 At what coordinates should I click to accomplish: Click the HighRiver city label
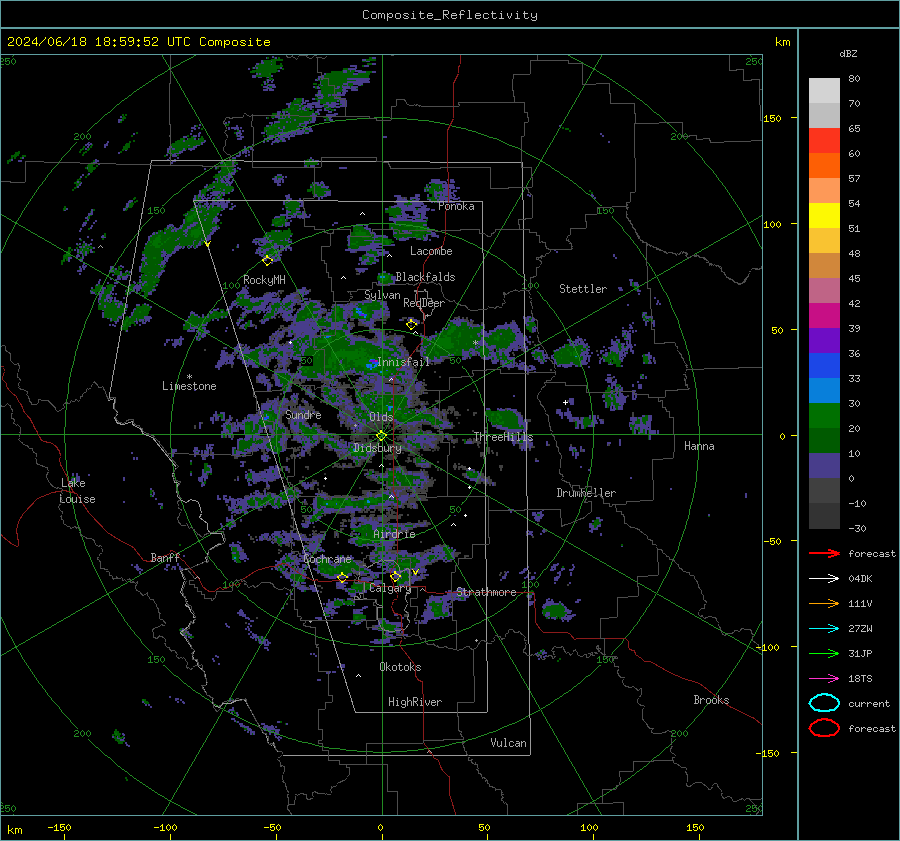tap(415, 702)
